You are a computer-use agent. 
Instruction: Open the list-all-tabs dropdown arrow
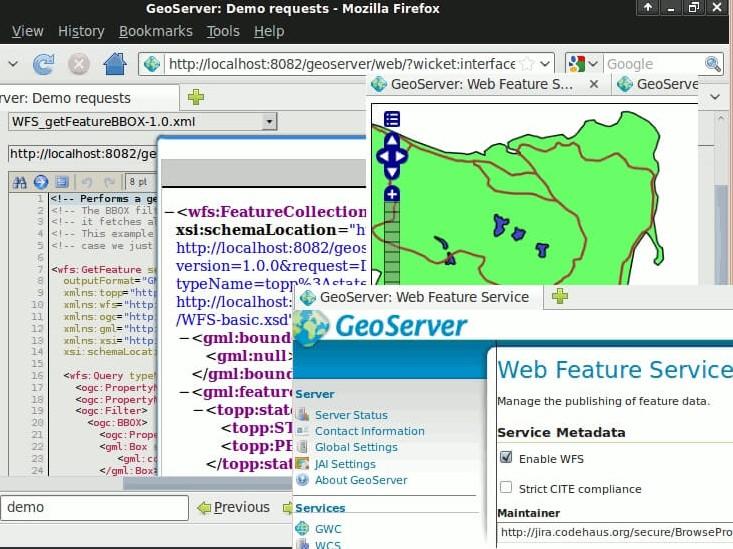[715, 97]
